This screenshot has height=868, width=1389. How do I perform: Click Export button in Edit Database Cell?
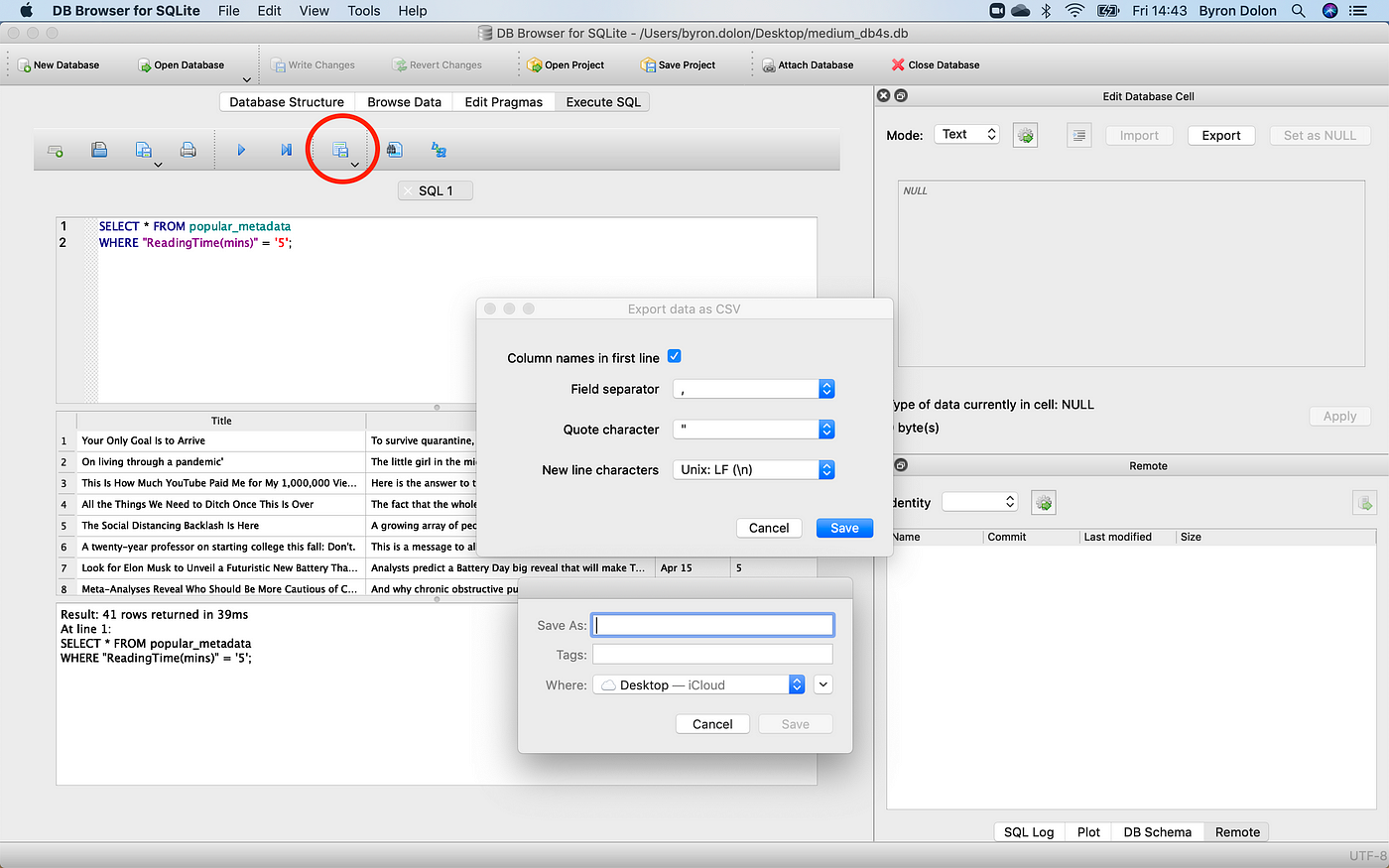point(1221,136)
